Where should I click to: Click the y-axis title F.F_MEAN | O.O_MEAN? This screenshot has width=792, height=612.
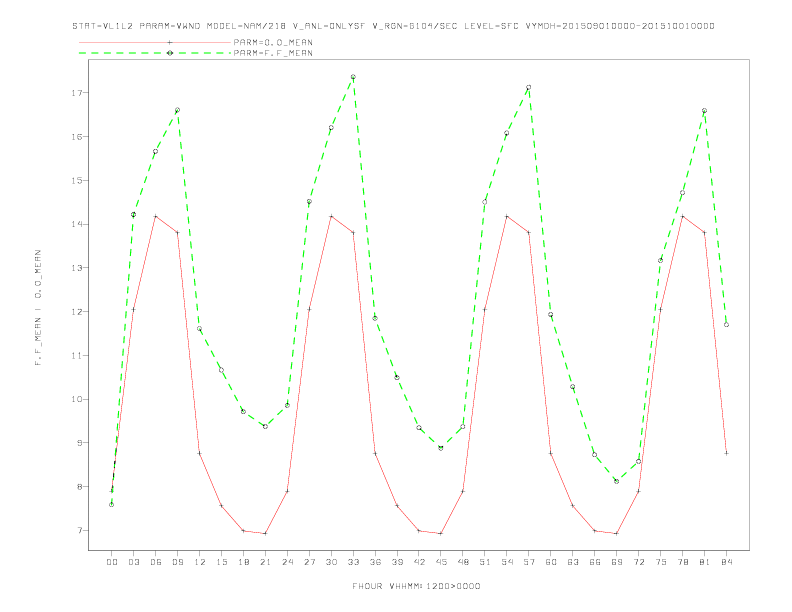pyautogui.click(x=38, y=308)
